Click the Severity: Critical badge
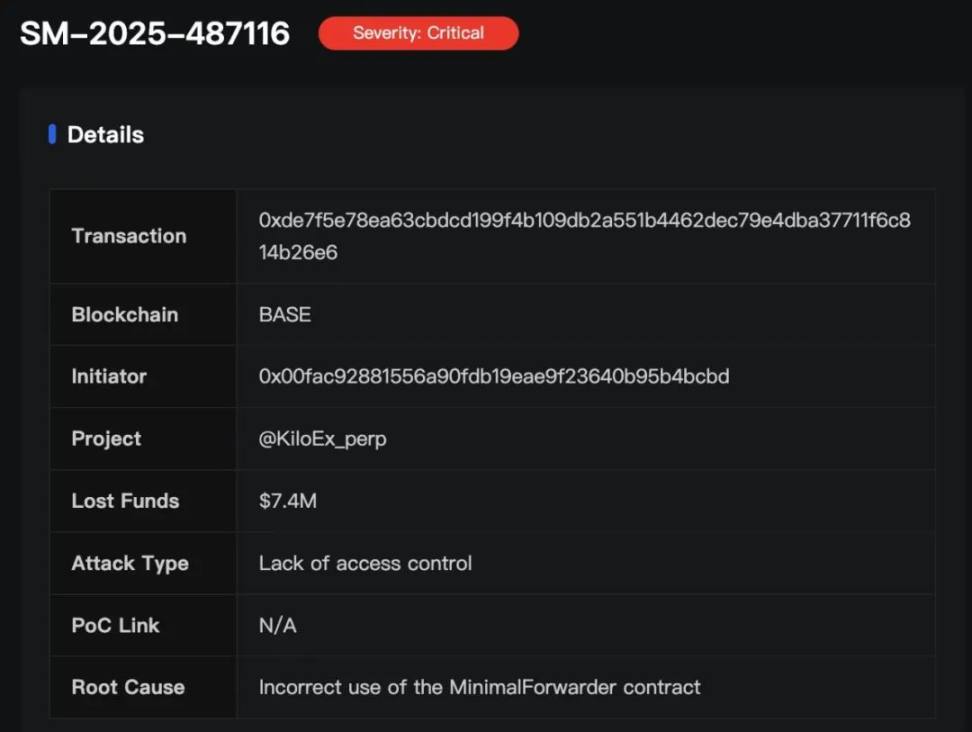The width and height of the screenshot is (972, 732). (418, 33)
